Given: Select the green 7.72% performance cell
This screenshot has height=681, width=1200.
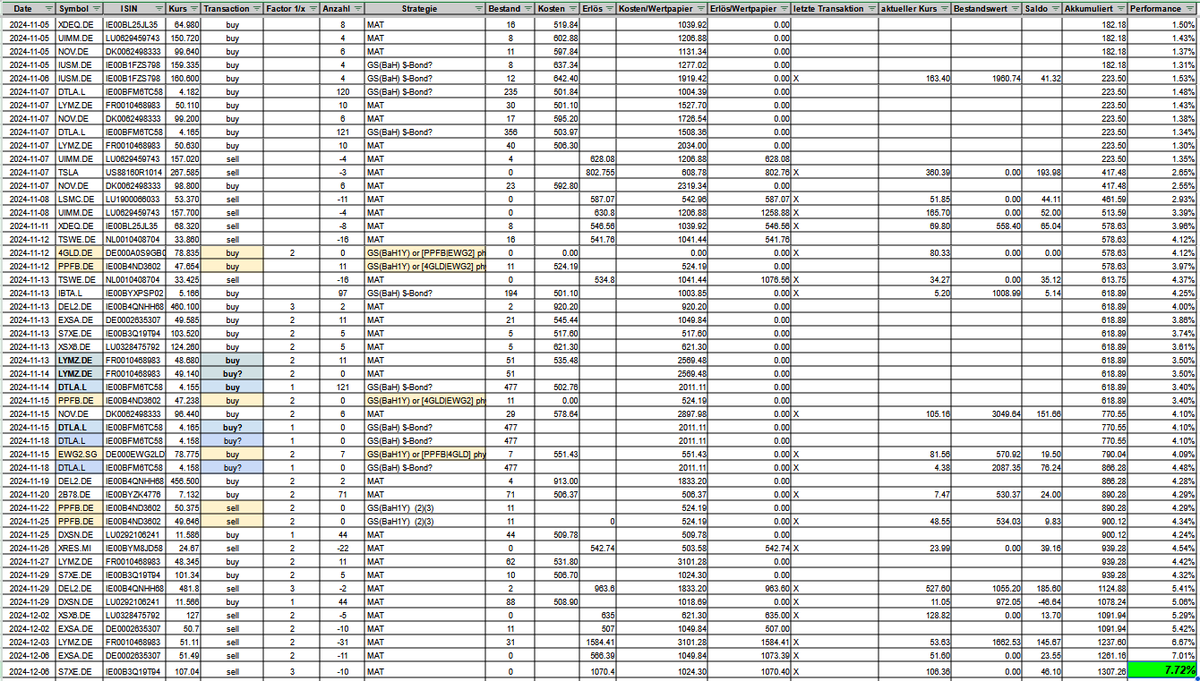Looking at the screenshot, I should 1162,669.
